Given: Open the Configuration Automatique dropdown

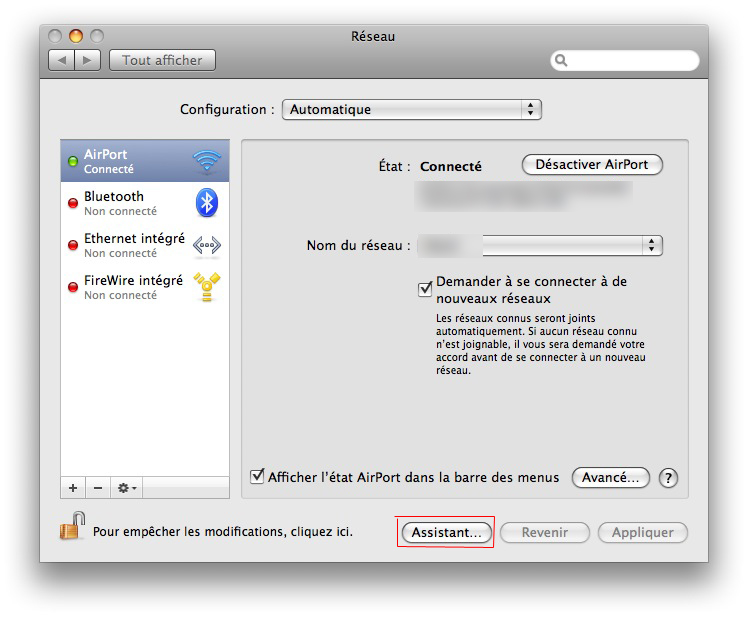Looking at the screenshot, I should point(412,109).
